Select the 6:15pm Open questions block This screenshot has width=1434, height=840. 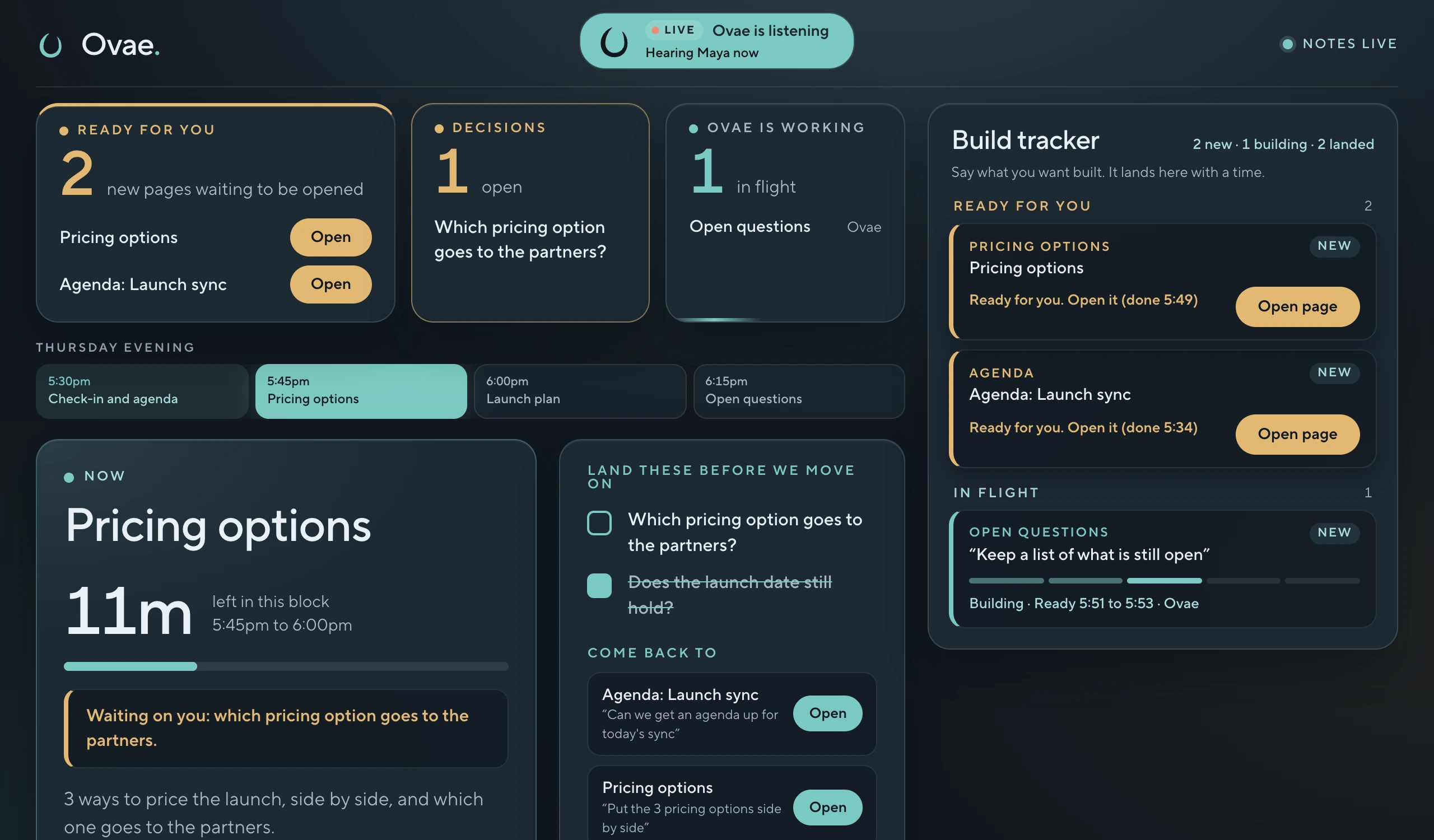click(x=799, y=391)
